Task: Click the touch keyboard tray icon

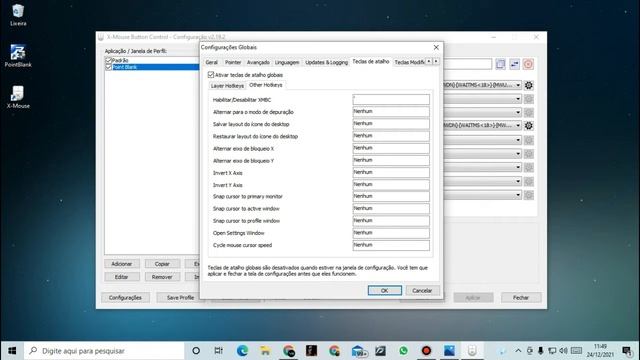Action: tap(576, 351)
